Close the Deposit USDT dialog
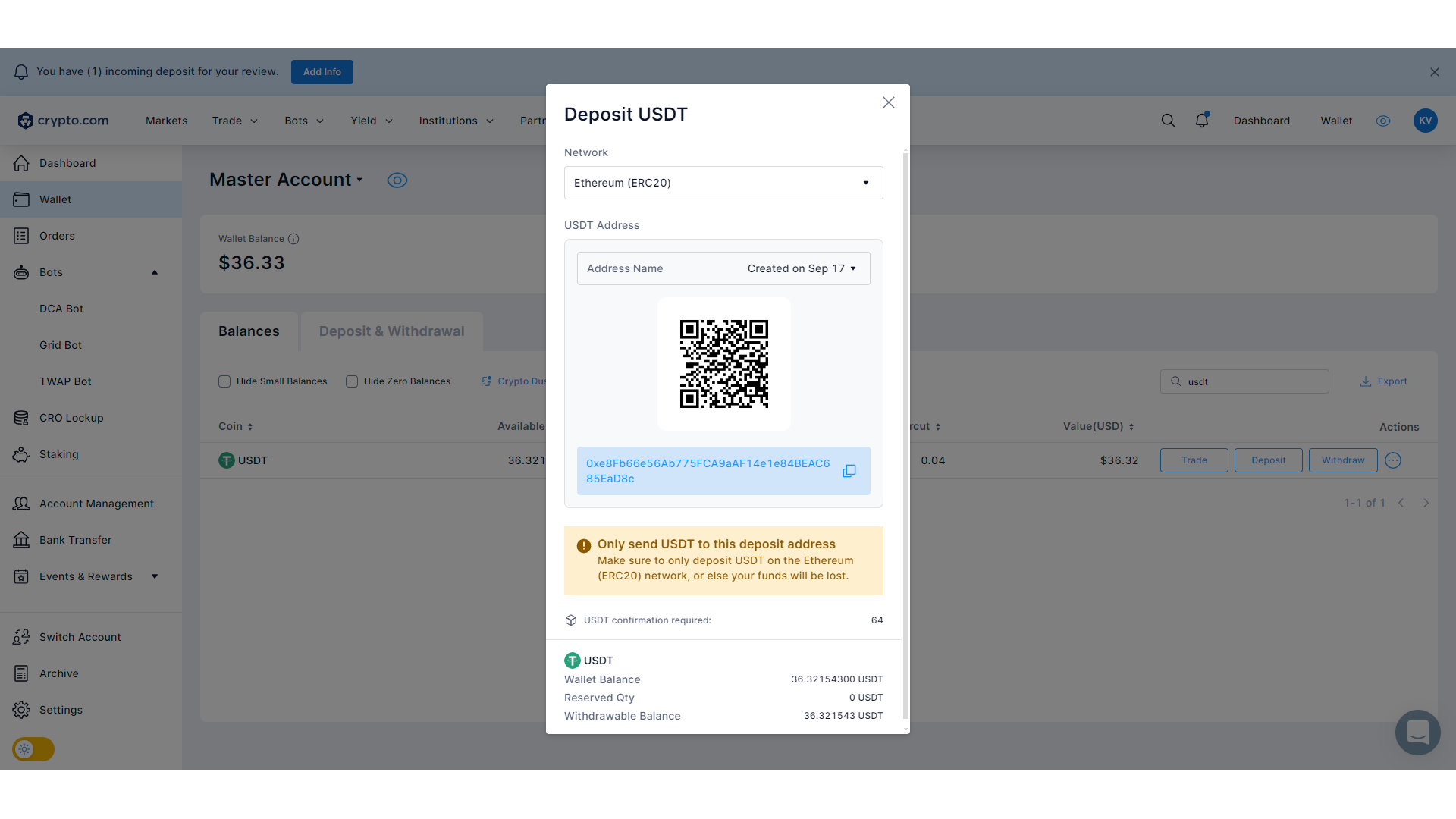Screen dimensions: 1456x819 click(x=889, y=102)
